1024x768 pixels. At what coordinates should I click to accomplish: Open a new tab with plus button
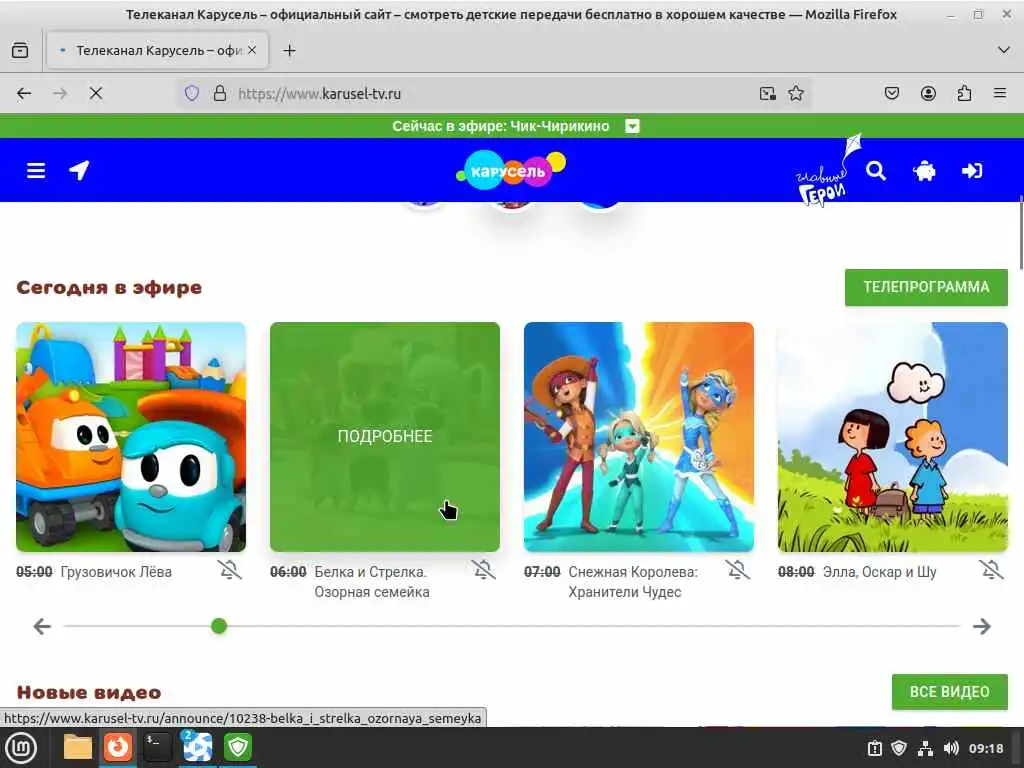(x=289, y=50)
